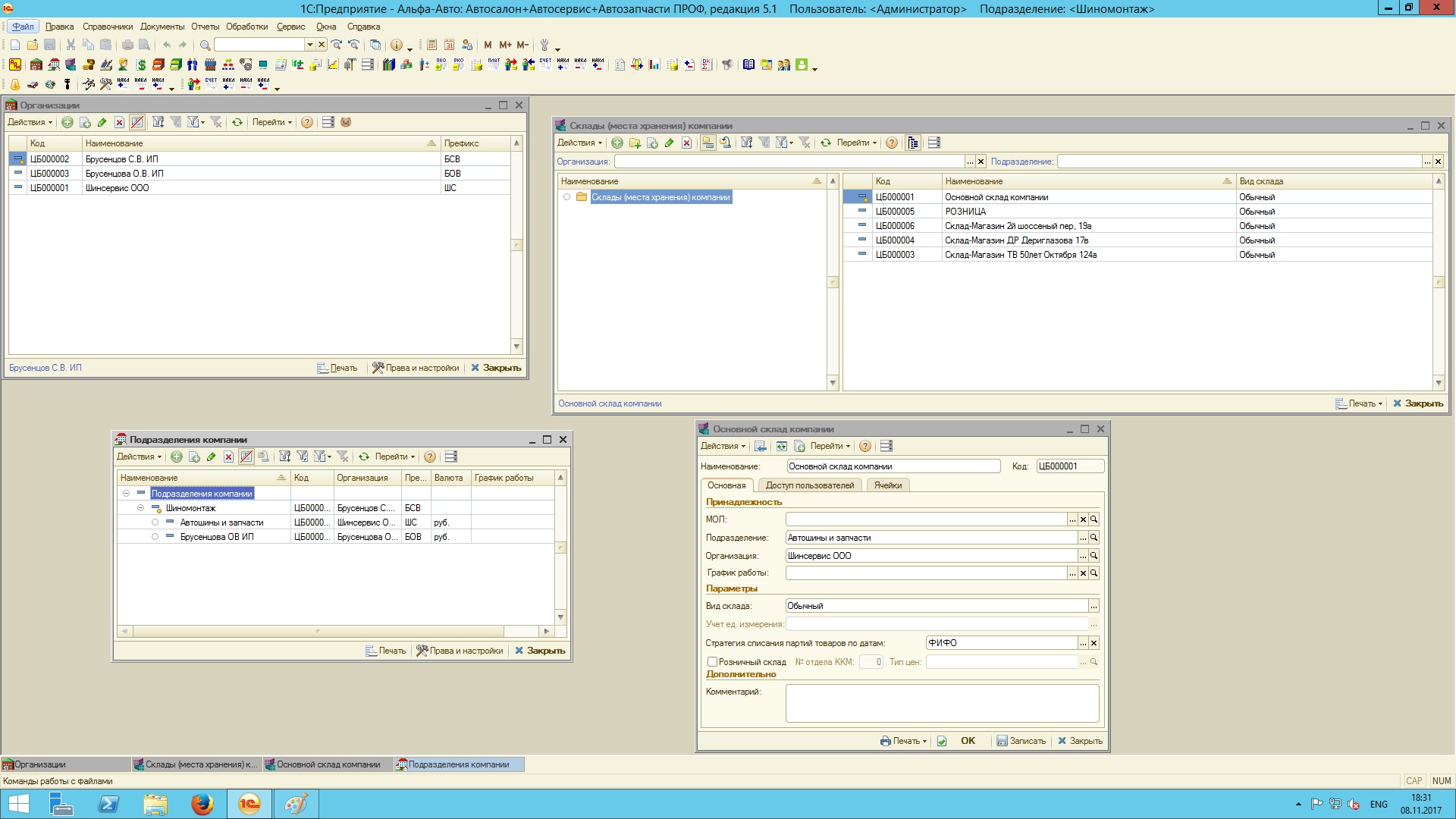Screen dimensions: 1456x819
Task: Open Действия dropdown in Организации window
Action: 30,122
